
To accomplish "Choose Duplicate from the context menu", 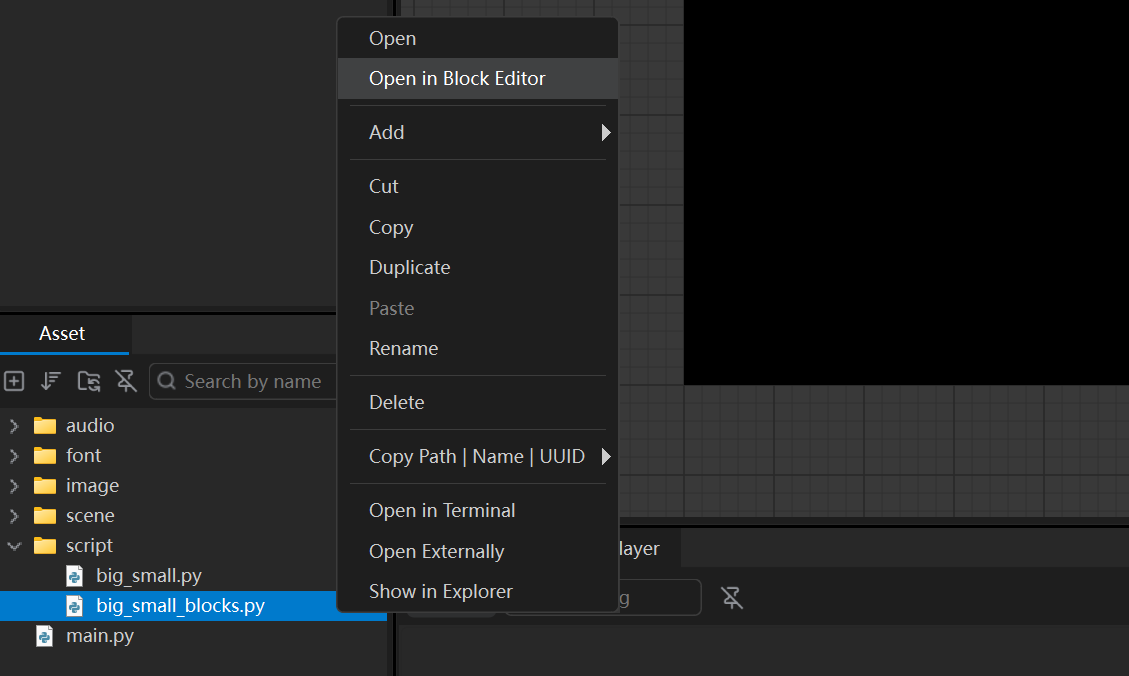I will click(478, 268).
